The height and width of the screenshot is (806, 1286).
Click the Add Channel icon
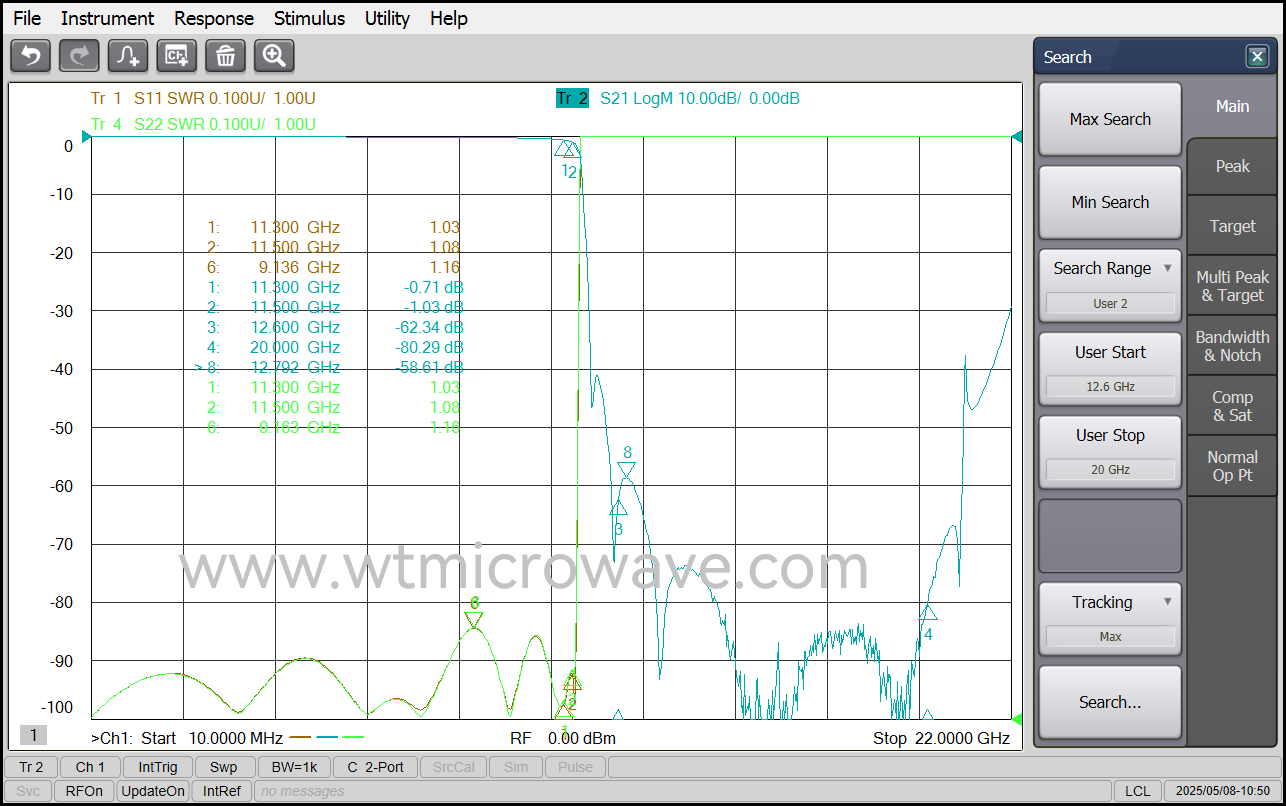click(x=177, y=56)
